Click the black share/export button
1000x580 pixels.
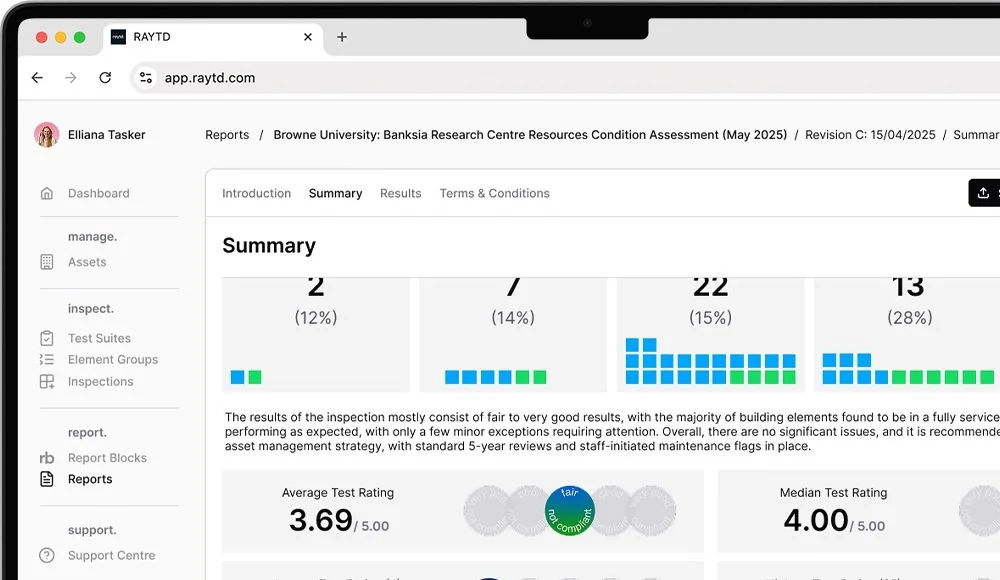click(x=984, y=193)
